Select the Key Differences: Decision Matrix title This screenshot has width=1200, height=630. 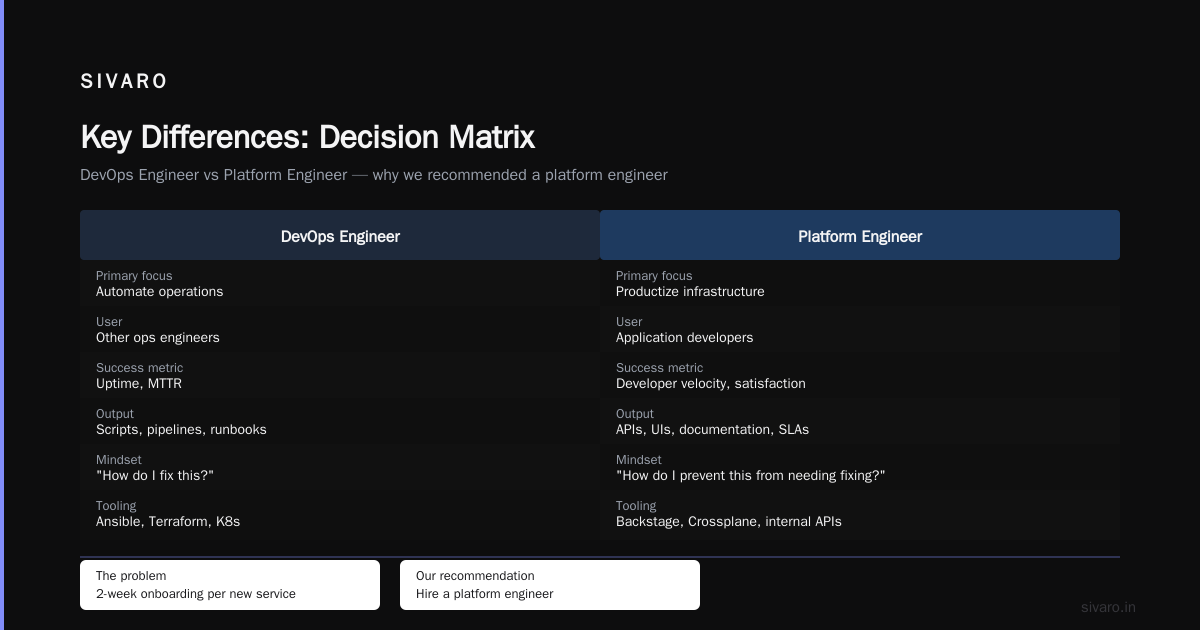(308, 137)
